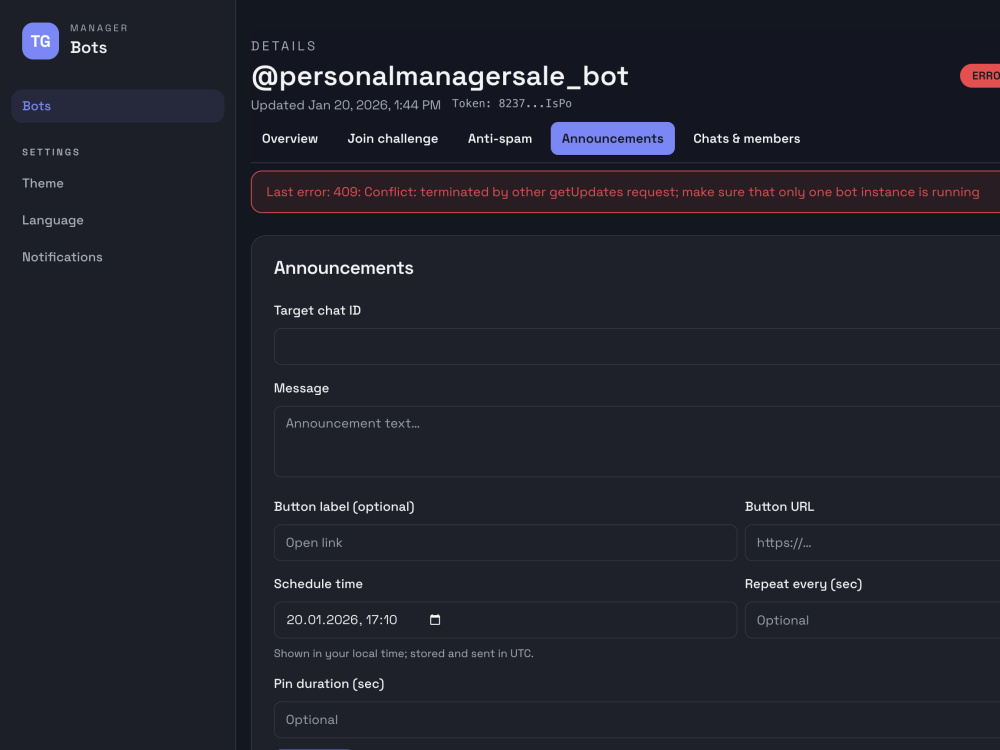The height and width of the screenshot is (750, 1000).
Task: Focus the Repeat every (sec) field
Action: 872,620
